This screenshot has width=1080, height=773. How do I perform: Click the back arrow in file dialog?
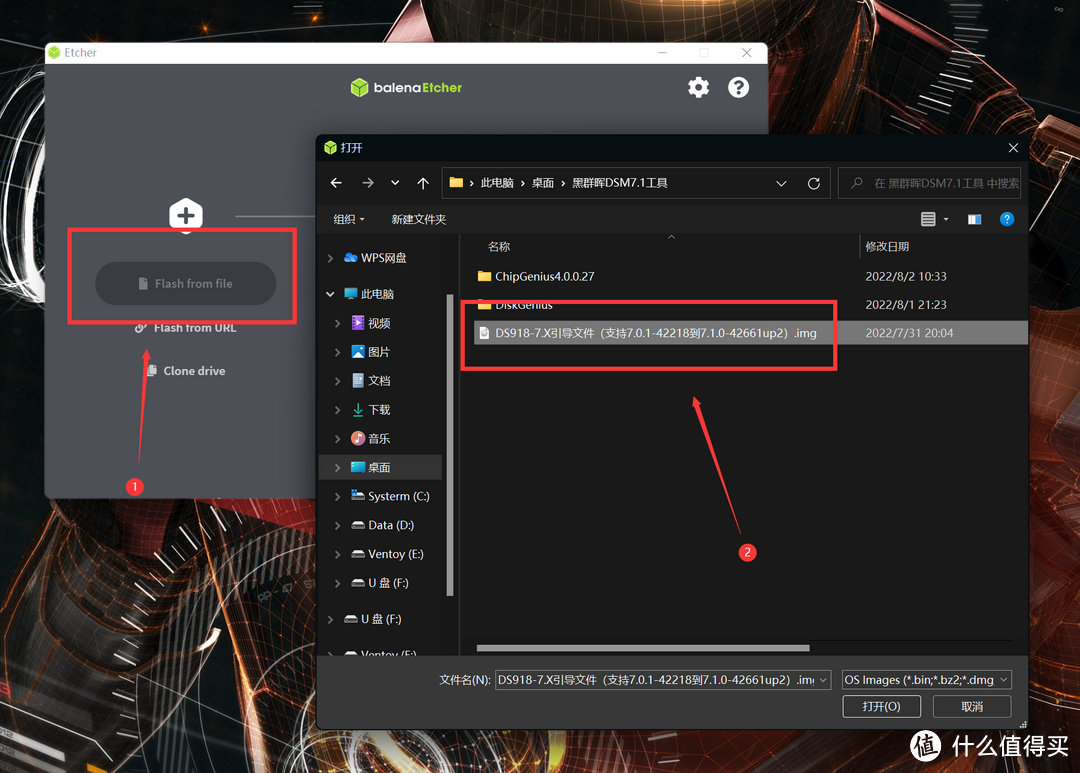336,183
